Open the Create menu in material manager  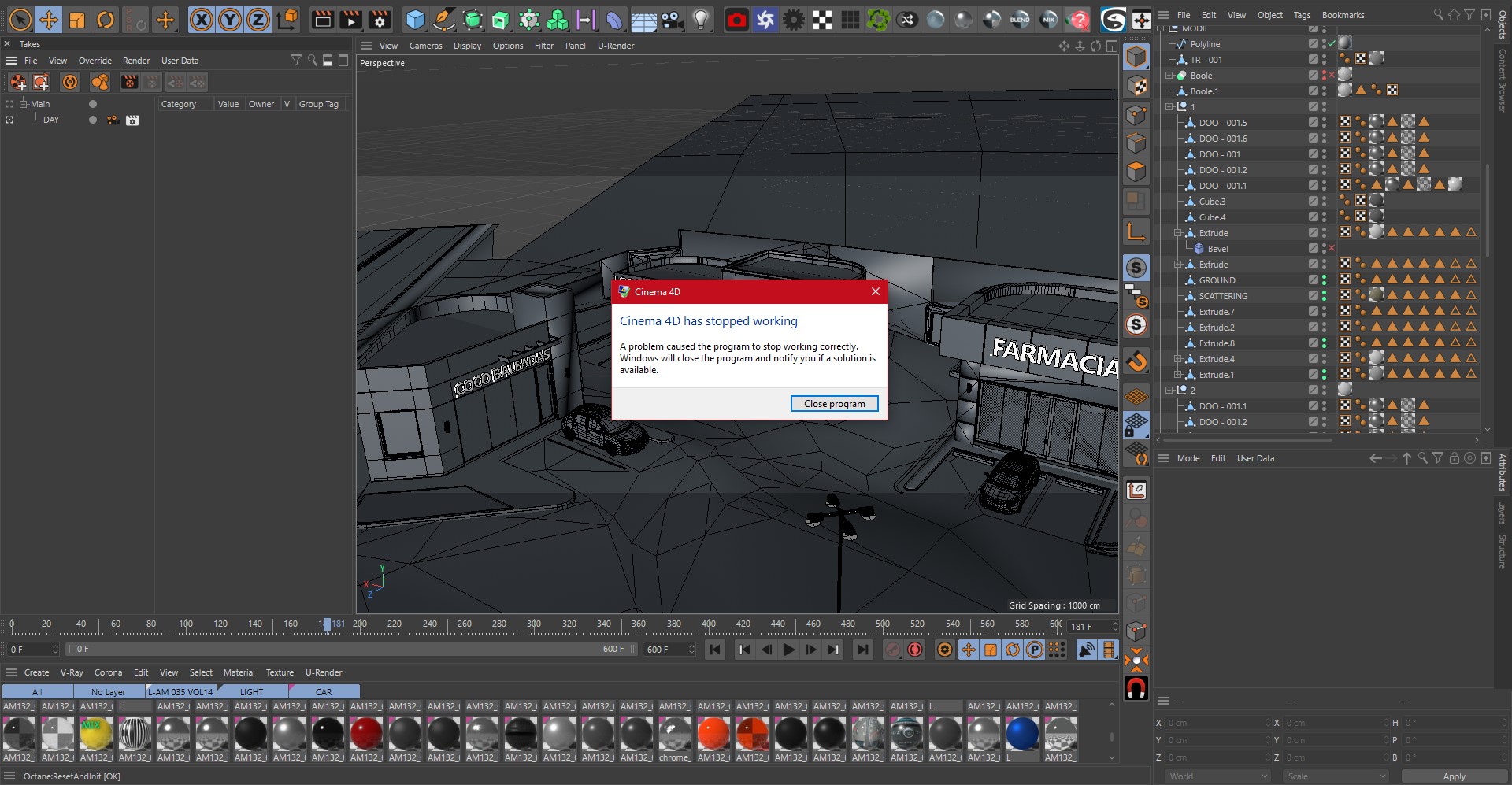36,672
